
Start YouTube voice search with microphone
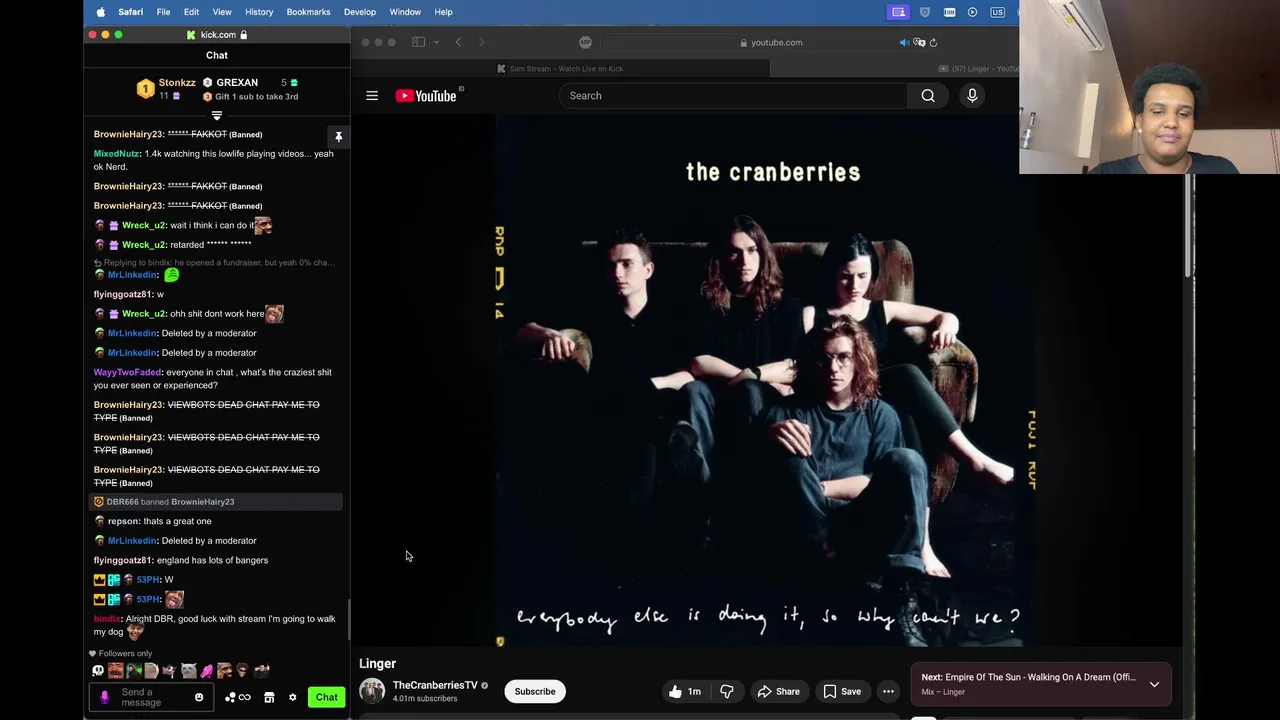click(x=972, y=96)
